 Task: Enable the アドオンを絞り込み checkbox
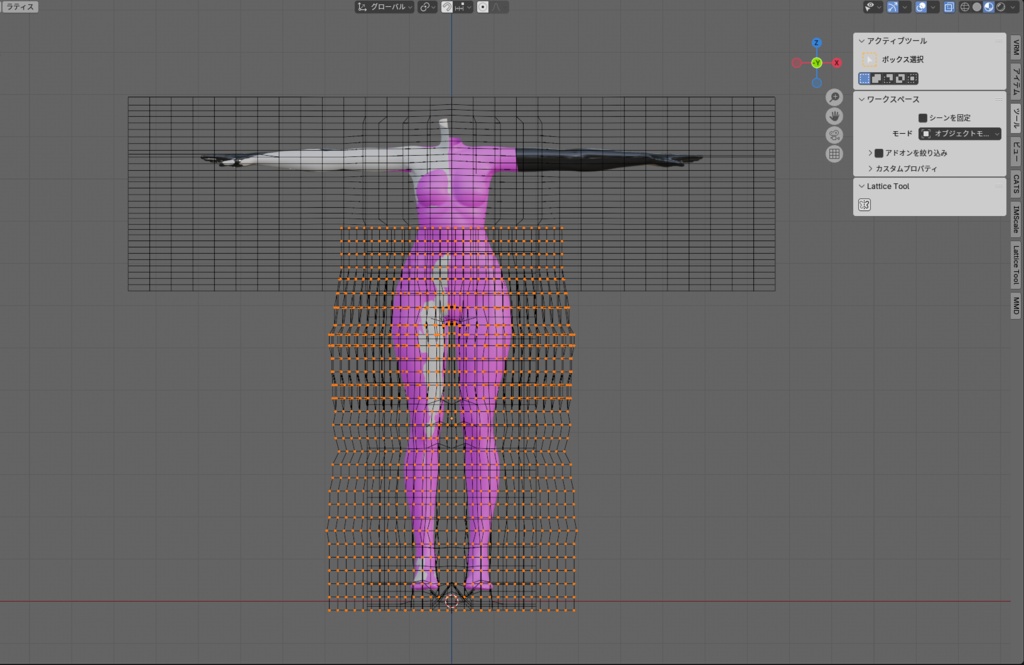tap(879, 153)
